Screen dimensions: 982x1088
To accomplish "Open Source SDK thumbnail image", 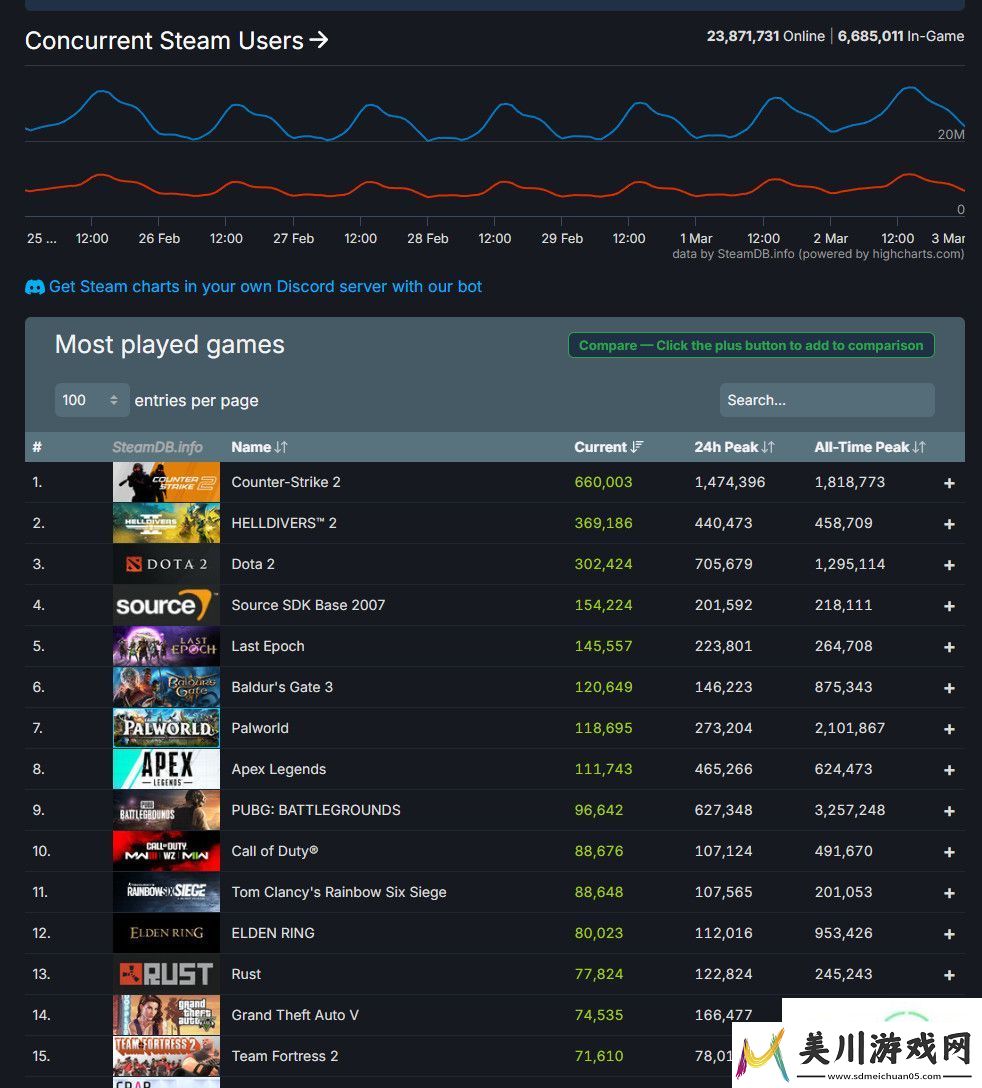I will pos(167,604).
